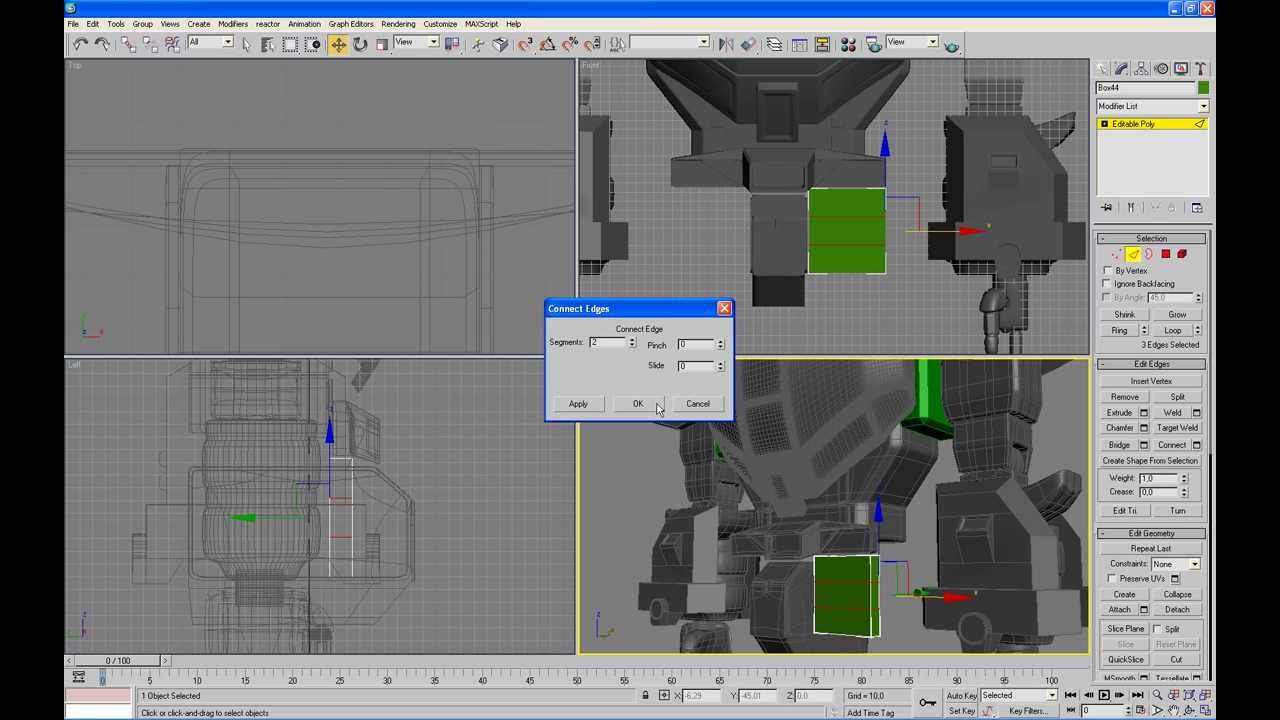Click the object color swatch beside Box44
Viewport: 1280px width, 720px height.
tap(1203, 88)
